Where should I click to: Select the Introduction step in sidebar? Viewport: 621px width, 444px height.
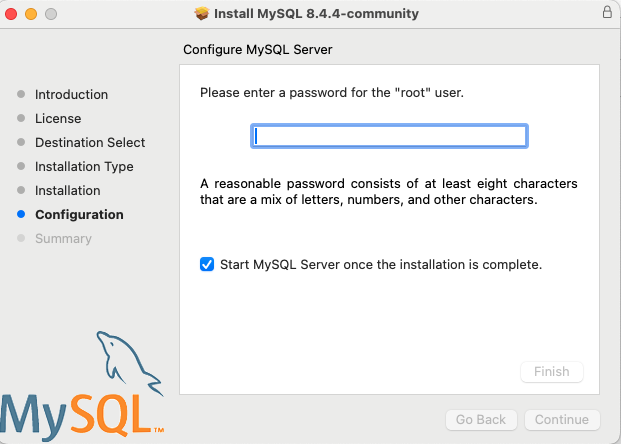coord(71,95)
